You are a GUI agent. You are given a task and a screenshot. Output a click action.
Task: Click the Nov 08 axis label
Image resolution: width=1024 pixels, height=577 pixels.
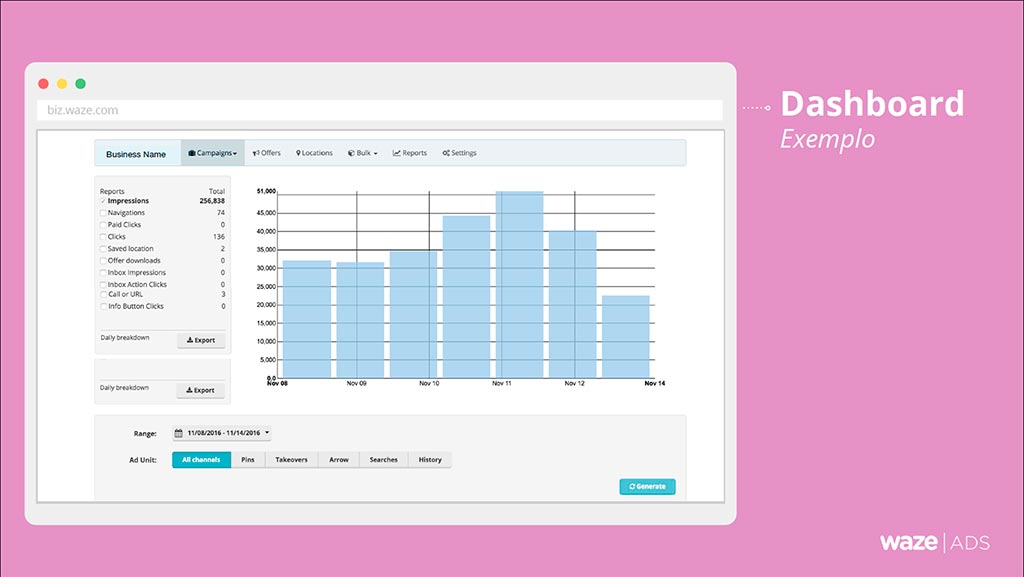pyautogui.click(x=277, y=383)
